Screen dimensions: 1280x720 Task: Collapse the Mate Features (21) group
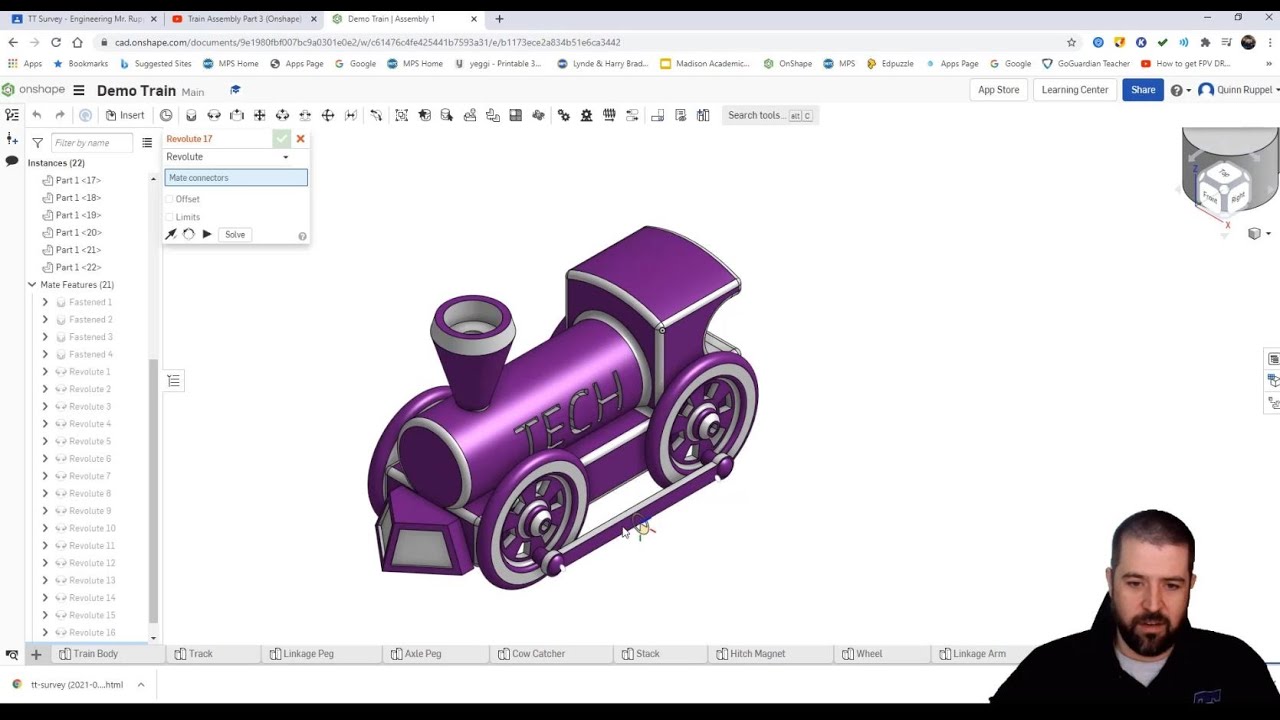click(x=32, y=285)
